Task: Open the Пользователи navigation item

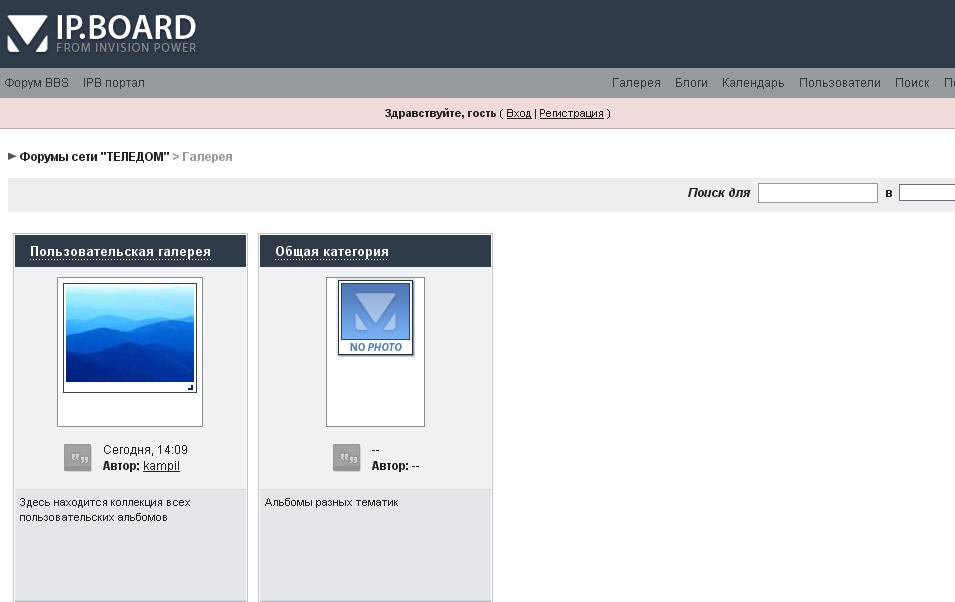Action: pos(839,83)
